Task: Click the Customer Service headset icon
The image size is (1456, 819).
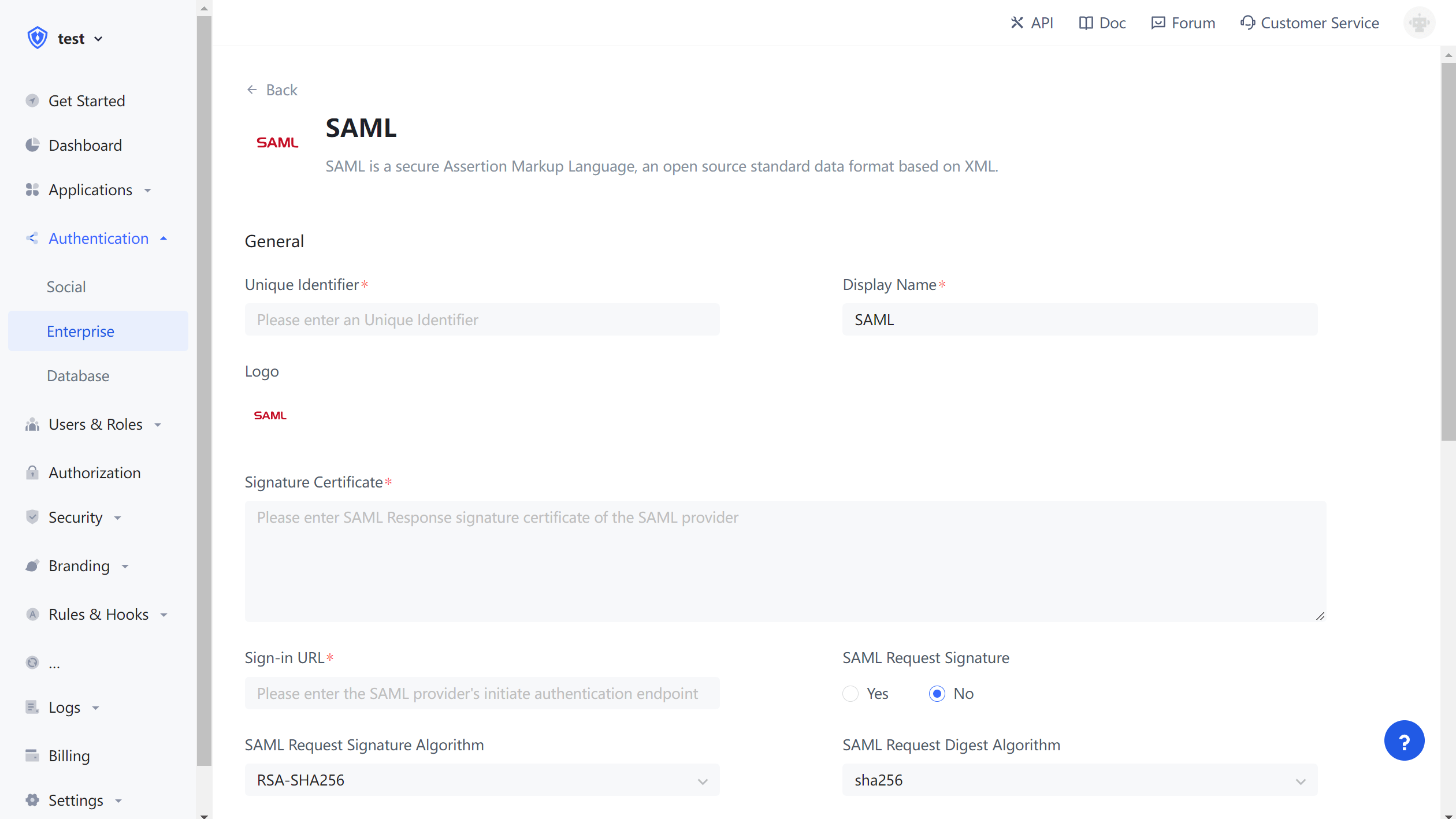Action: [x=1247, y=23]
